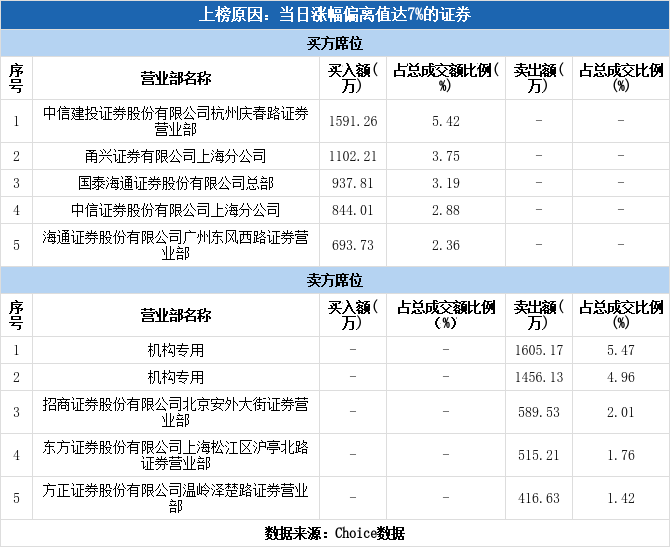Select 海通证券股份有限公司广州东风西路证券营业部 cell
This screenshot has height=547, width=670.
coord(176,245)
